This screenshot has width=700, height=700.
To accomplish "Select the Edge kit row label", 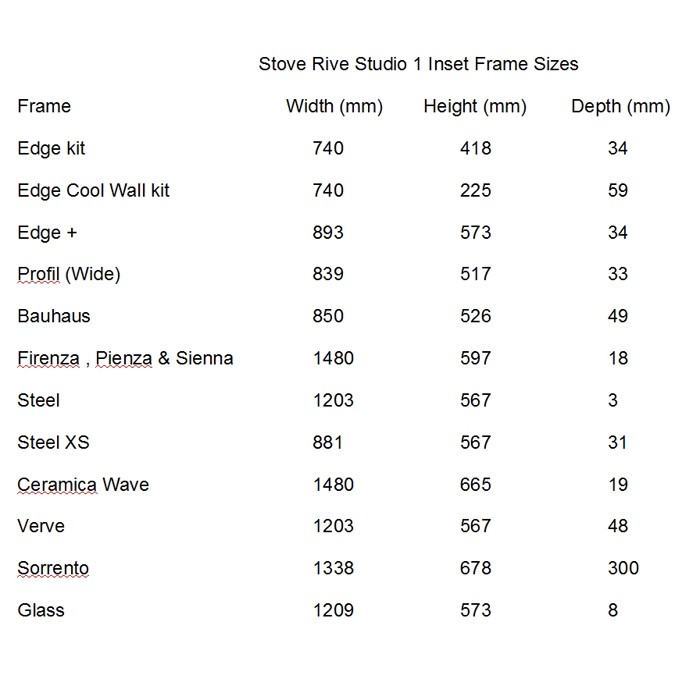I will click(51, 149).
